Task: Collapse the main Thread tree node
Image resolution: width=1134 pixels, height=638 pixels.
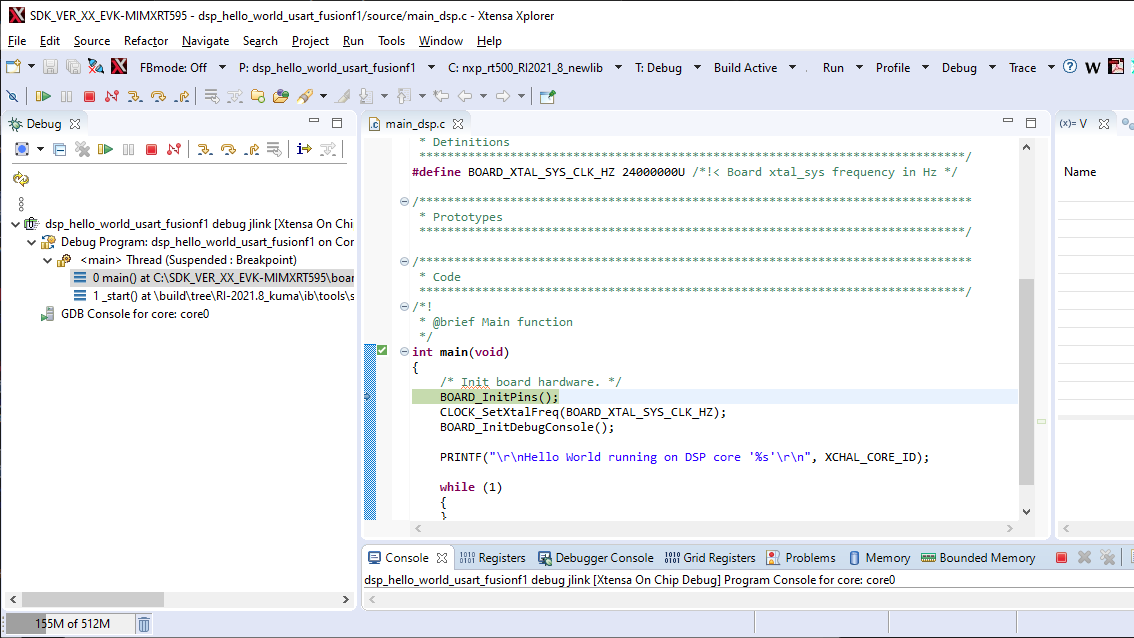Action: (x=47, y=260)
